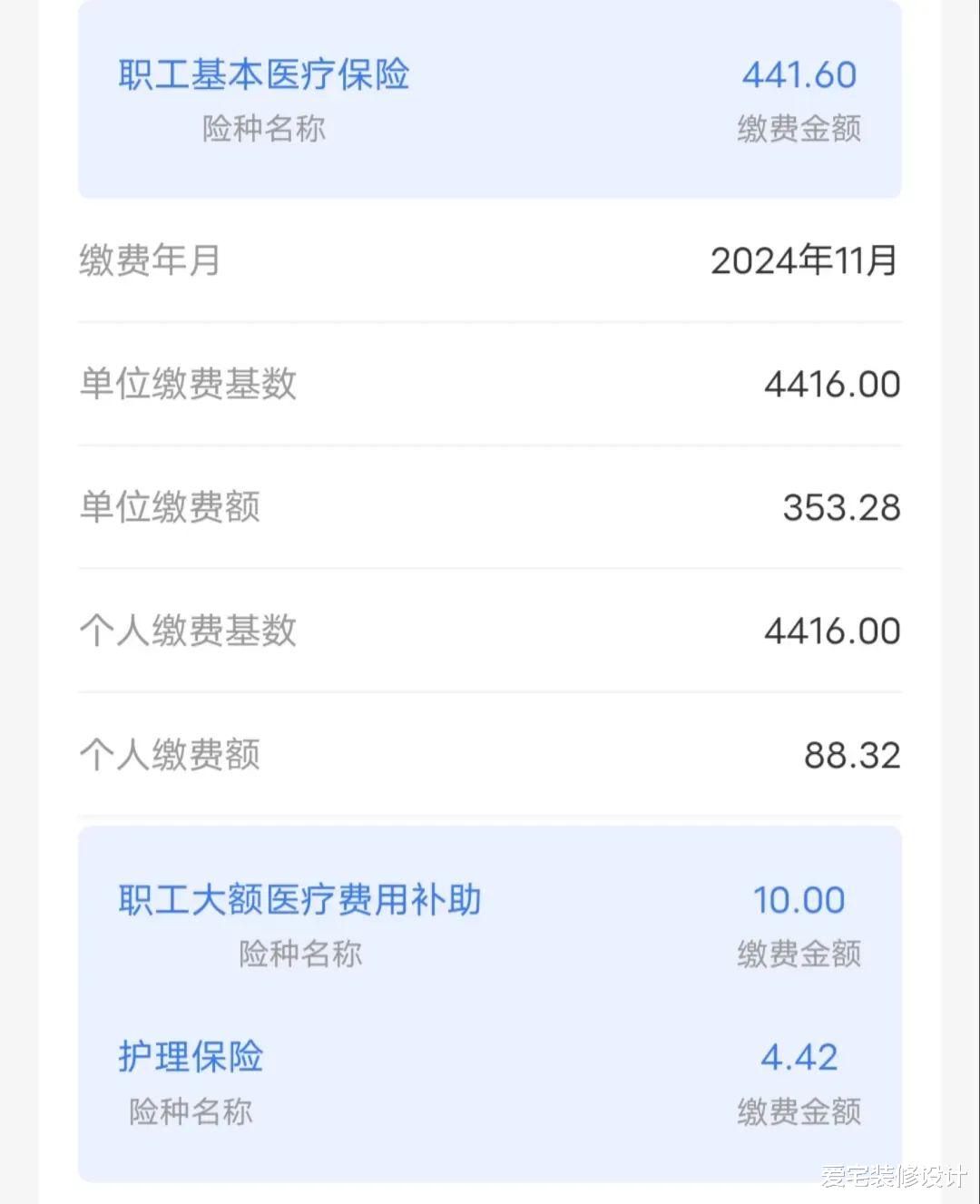Tap the 个人缴费额 row label
The height and width of the screenshot is (1204, 980).
click(170, 754)
